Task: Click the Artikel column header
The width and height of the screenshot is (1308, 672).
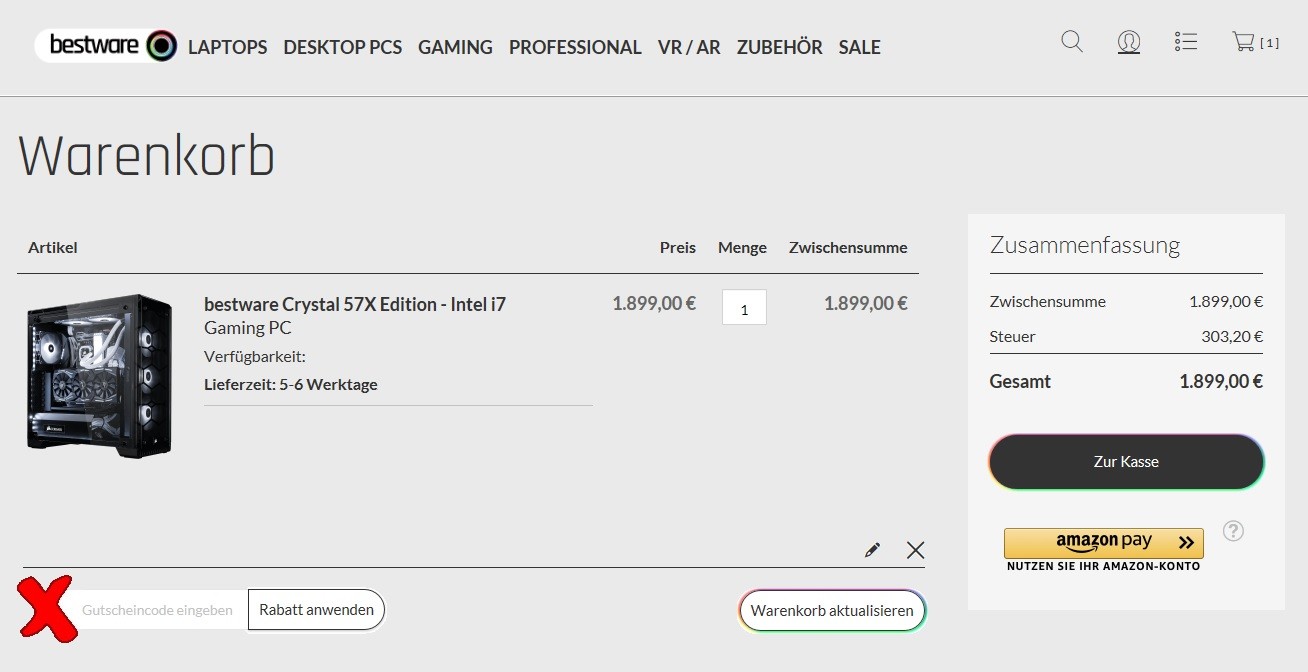Action: 53,247
